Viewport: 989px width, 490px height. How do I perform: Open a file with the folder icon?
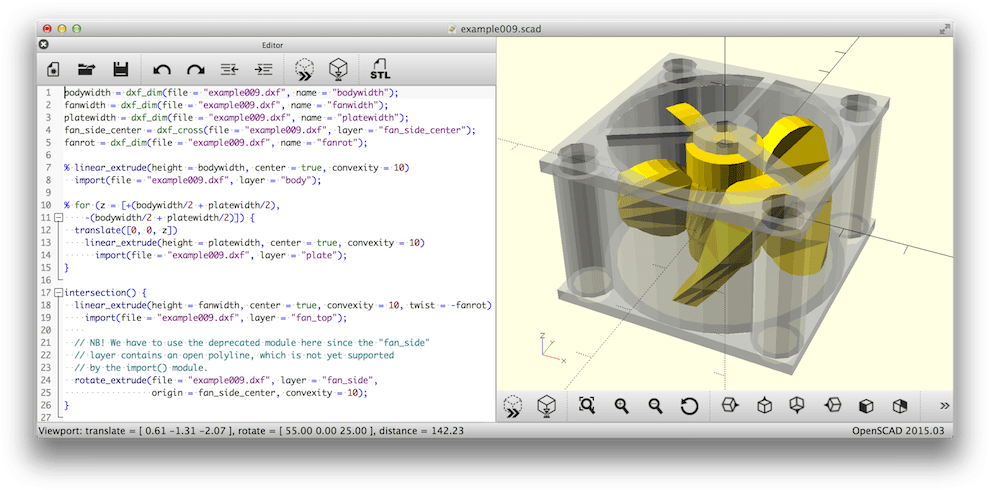point(87,70)
